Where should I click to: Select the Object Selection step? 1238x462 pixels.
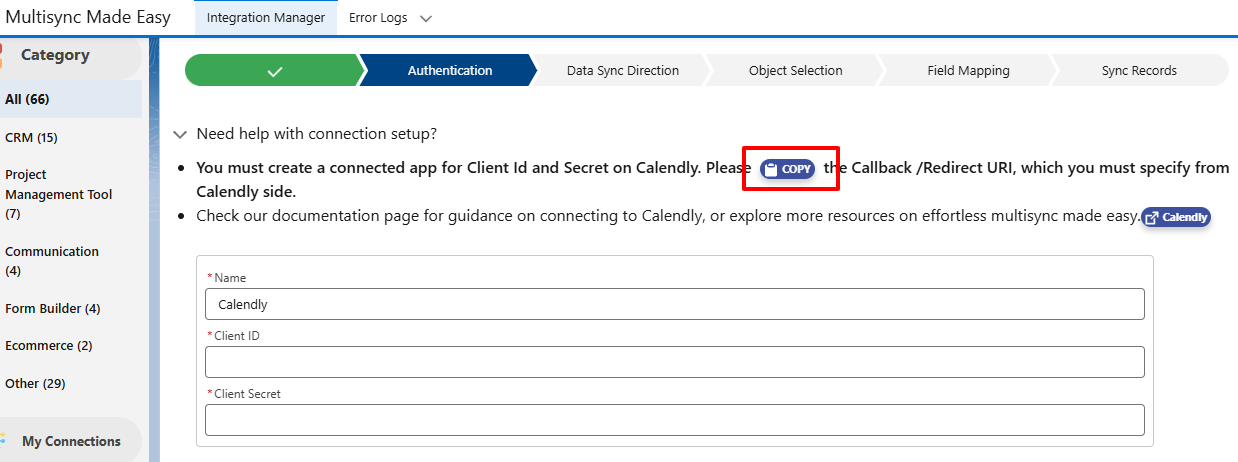point(795,71)
